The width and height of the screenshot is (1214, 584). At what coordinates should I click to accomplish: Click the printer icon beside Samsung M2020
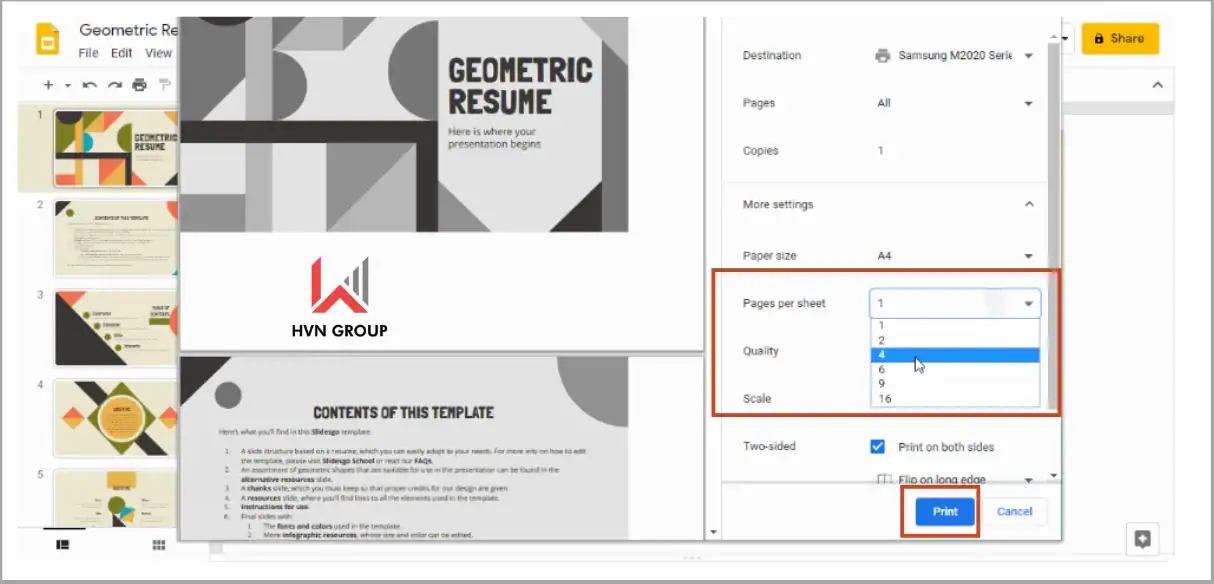point(882,55)
